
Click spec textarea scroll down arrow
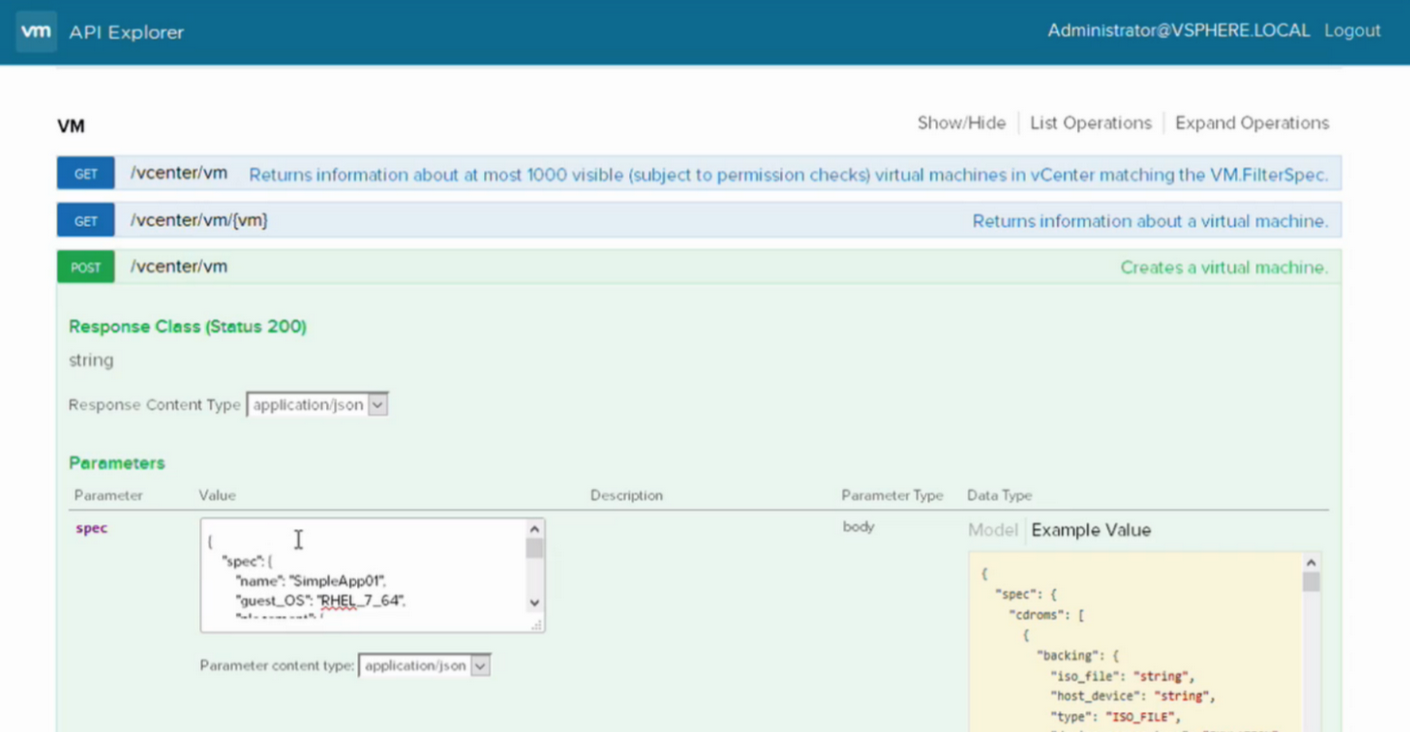534,603
